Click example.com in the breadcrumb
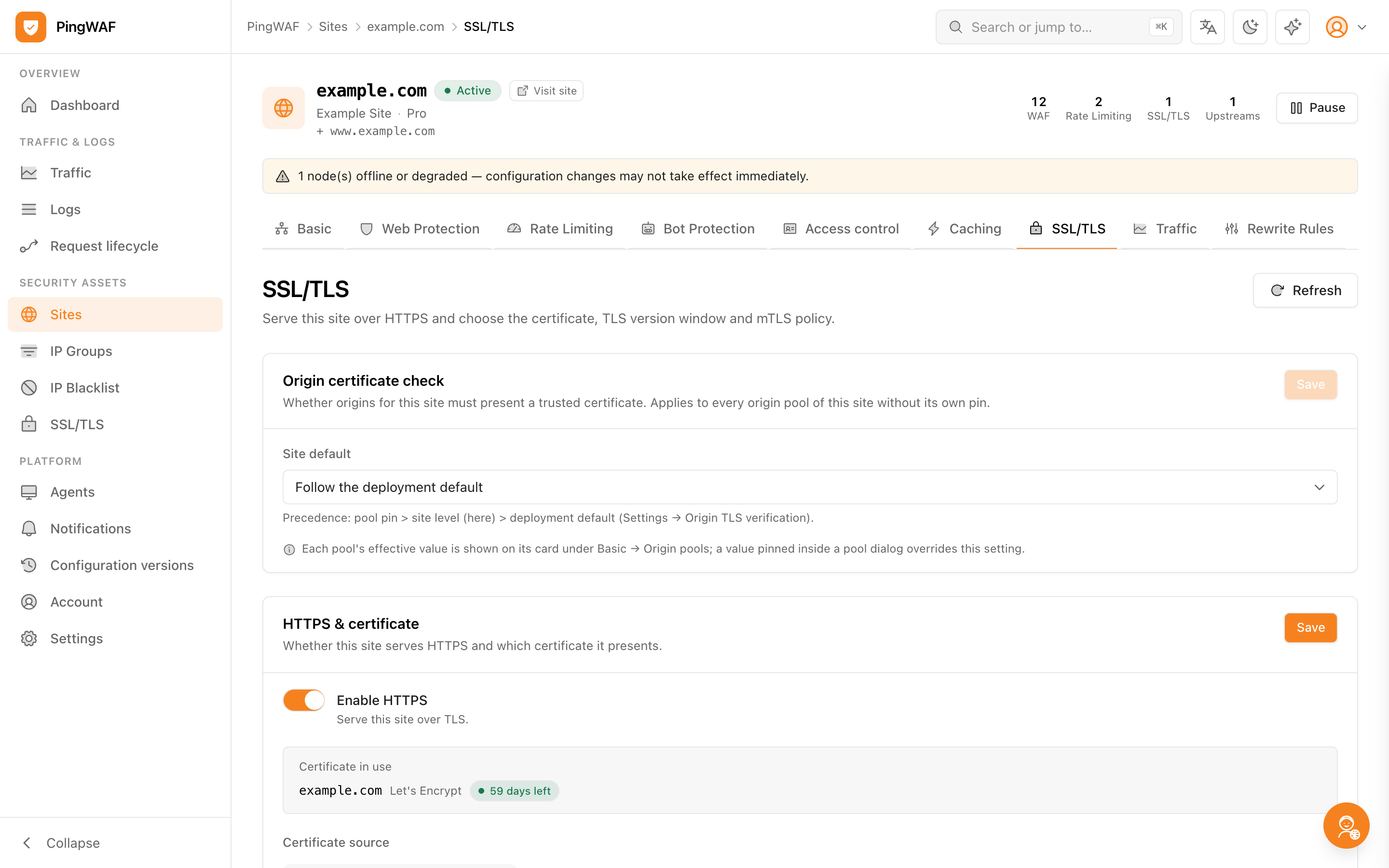The height and width of the screenshot is (868, 1389). click(405, 27)
